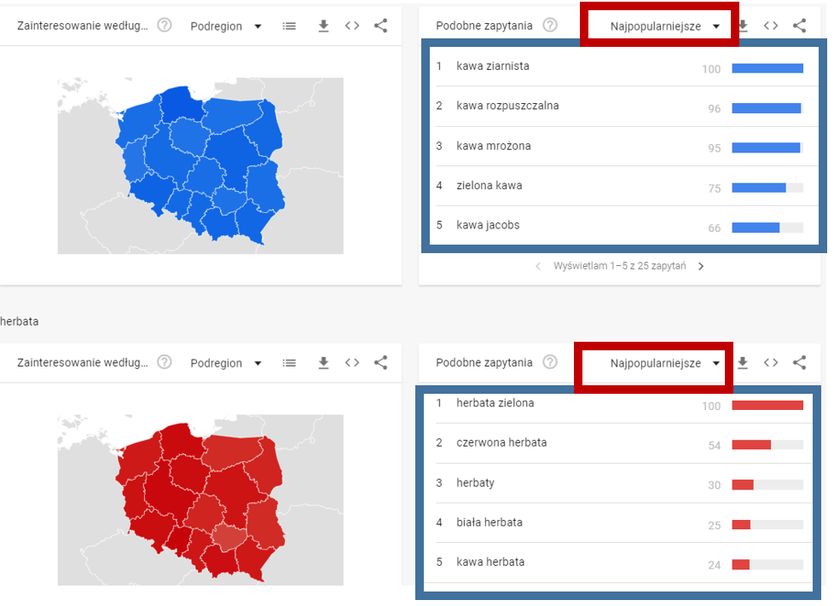Click help icon beside Zainteresowanie według

[x=163, y=25]
